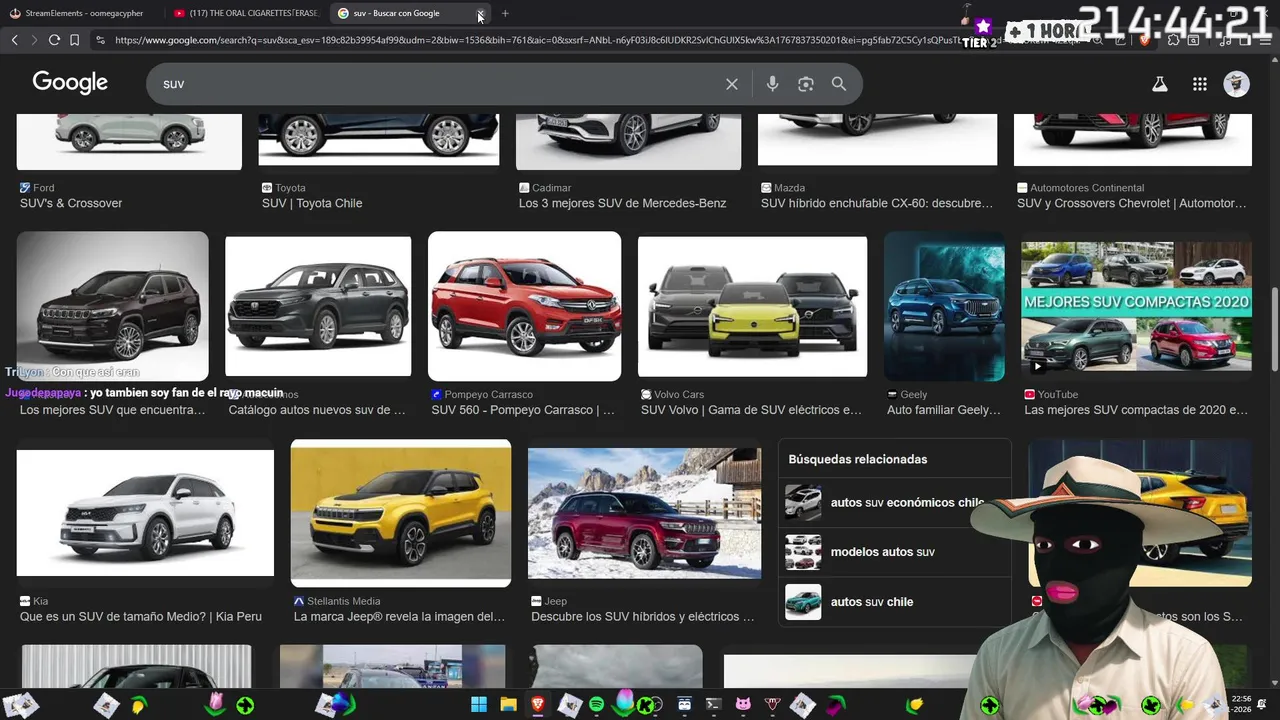1280x720 pixels.
Task: Open Kia Que es un SUV de tamaño Medio link
Action: [x=141, y=617]
